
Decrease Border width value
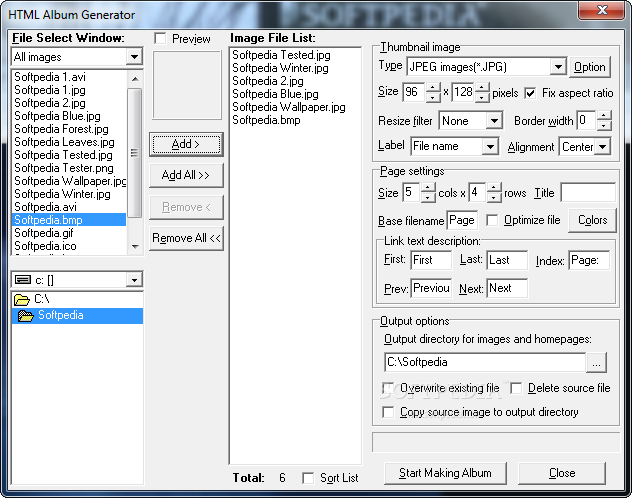pos(603,125)
